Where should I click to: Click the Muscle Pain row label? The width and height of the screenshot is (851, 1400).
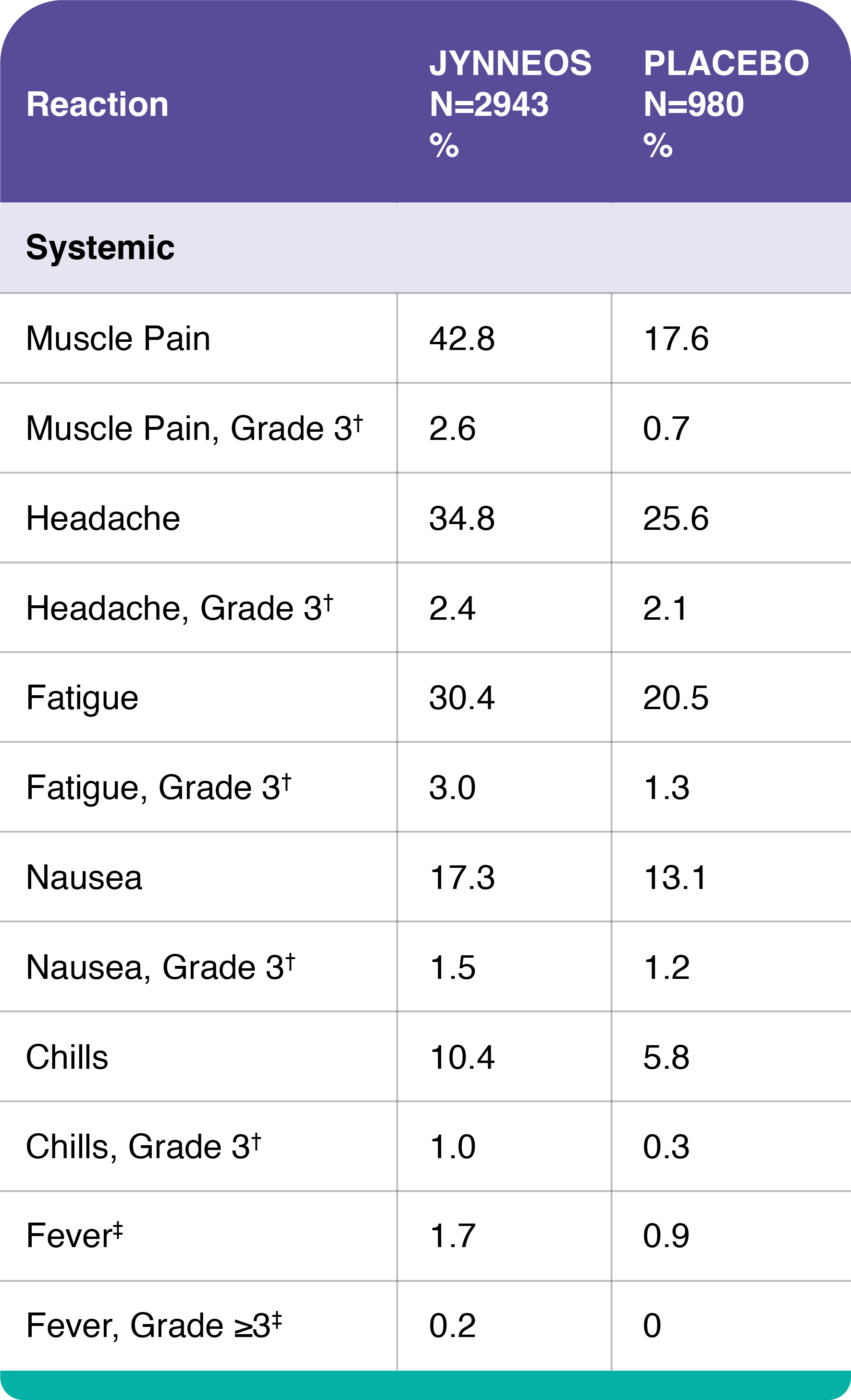click(118, 338)
